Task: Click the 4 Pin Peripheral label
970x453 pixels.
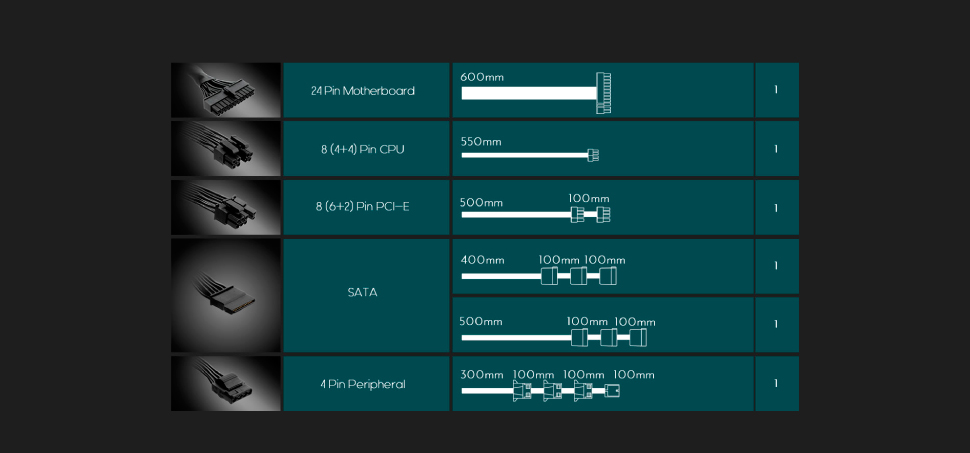Action: (x=362, y=384)
